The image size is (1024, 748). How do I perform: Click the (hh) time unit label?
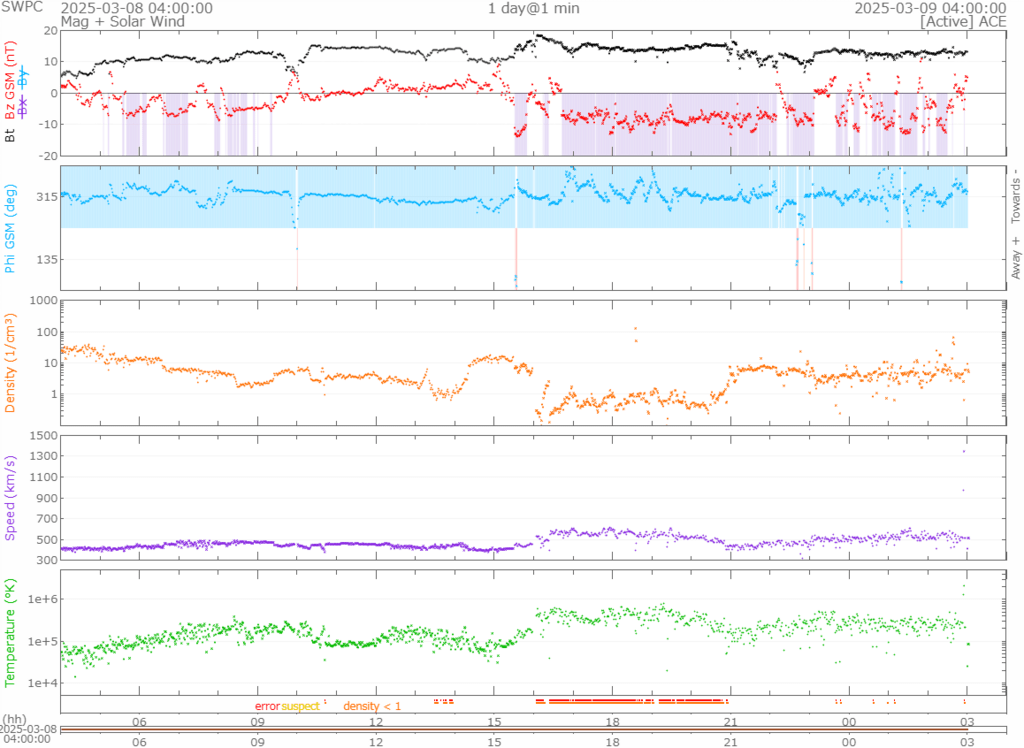coord(14,721)
